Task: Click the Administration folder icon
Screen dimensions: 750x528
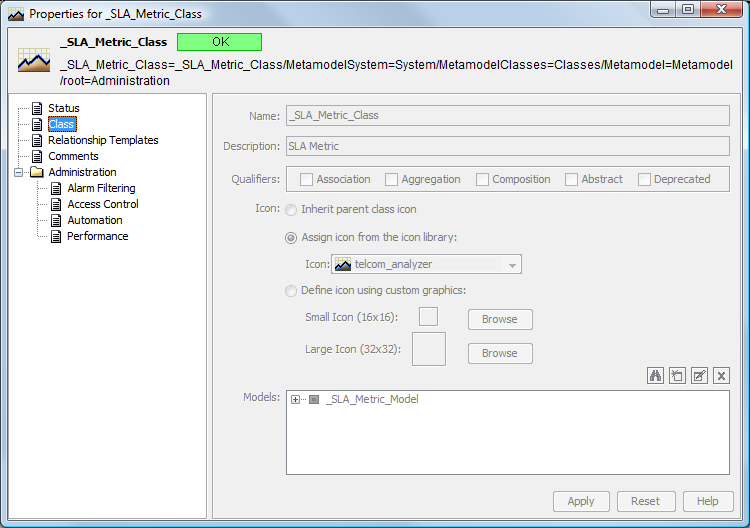Action: (x=37, y=172)
